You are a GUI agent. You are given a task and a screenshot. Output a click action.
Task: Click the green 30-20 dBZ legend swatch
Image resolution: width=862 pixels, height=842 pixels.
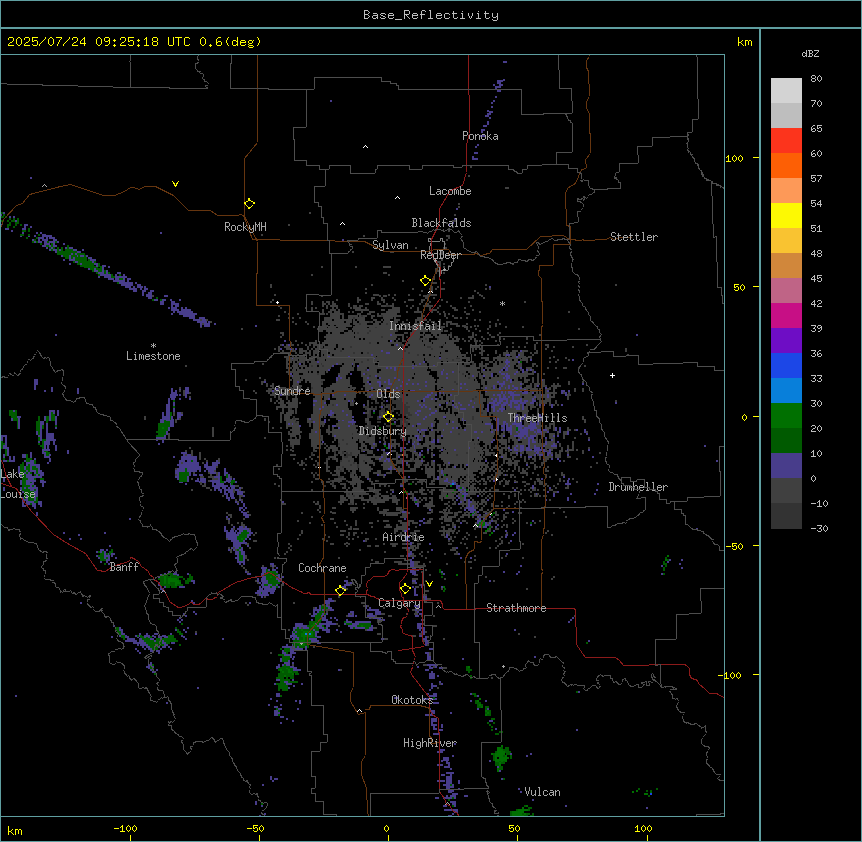tap(786, 416)
